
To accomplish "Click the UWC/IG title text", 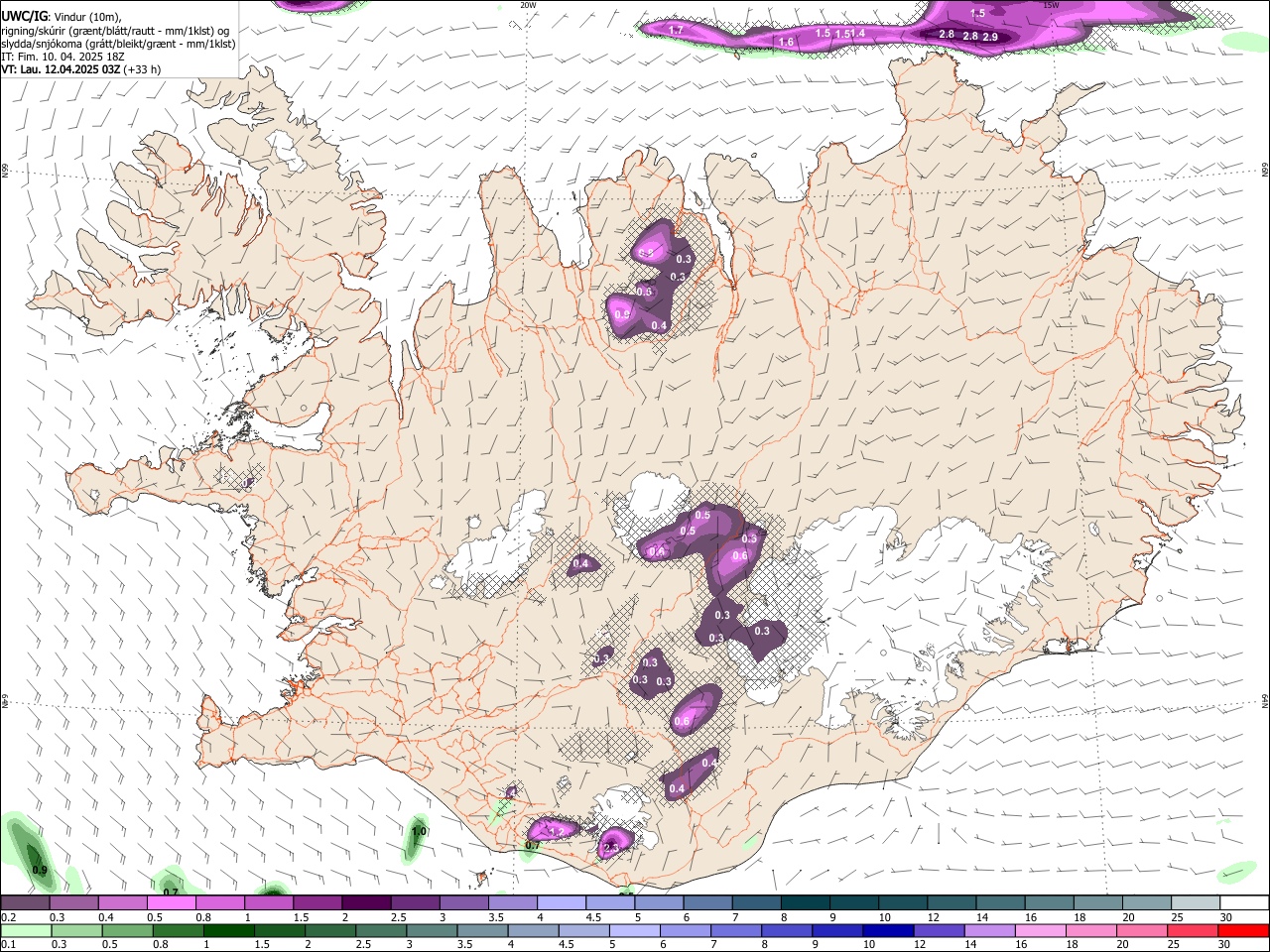I will [x=24, y=16].
